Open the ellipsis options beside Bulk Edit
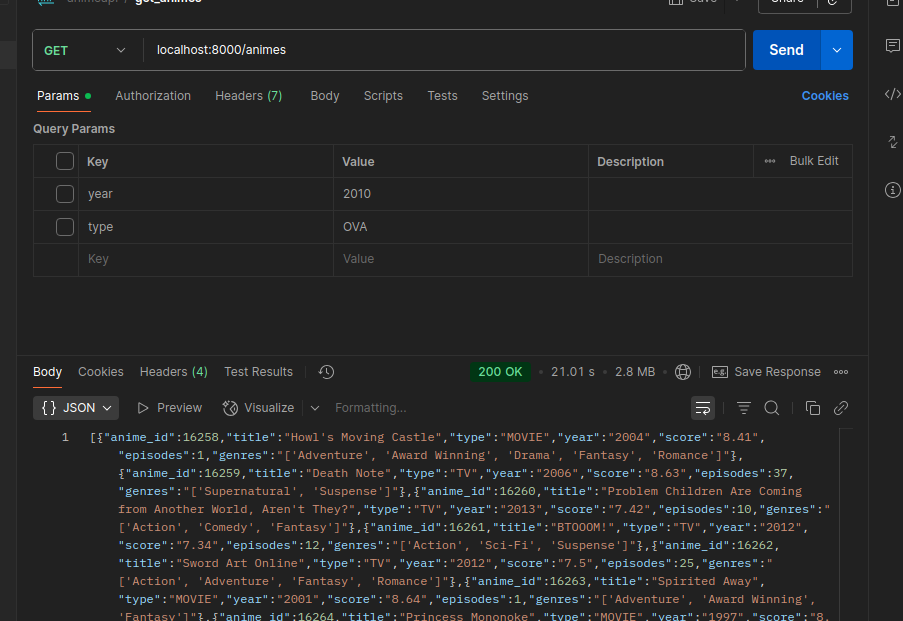903x621 pixels. (770, 161)
